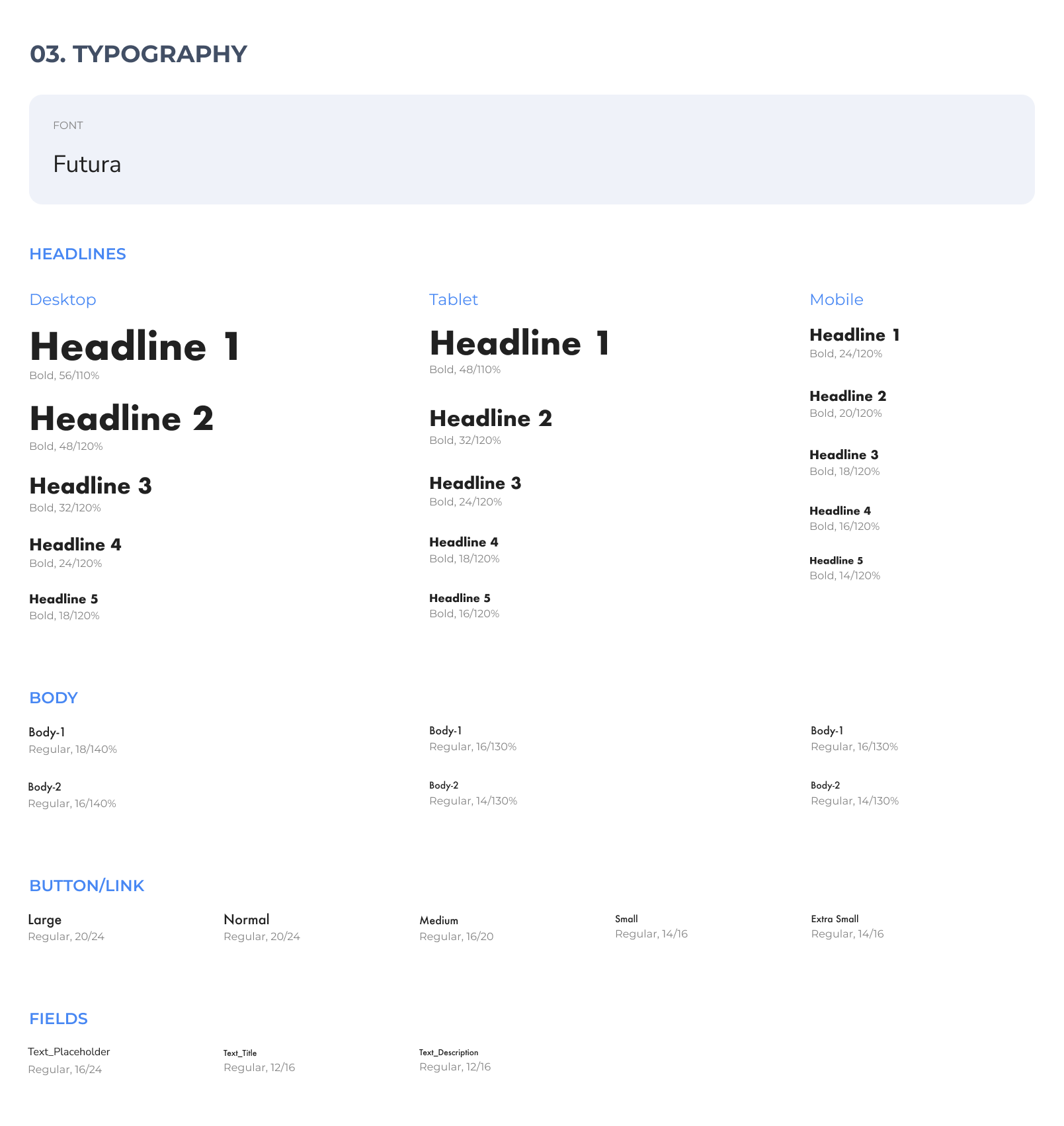
Task: Select the Mobile Headline 5 sample
Action: tap(836, 560)
